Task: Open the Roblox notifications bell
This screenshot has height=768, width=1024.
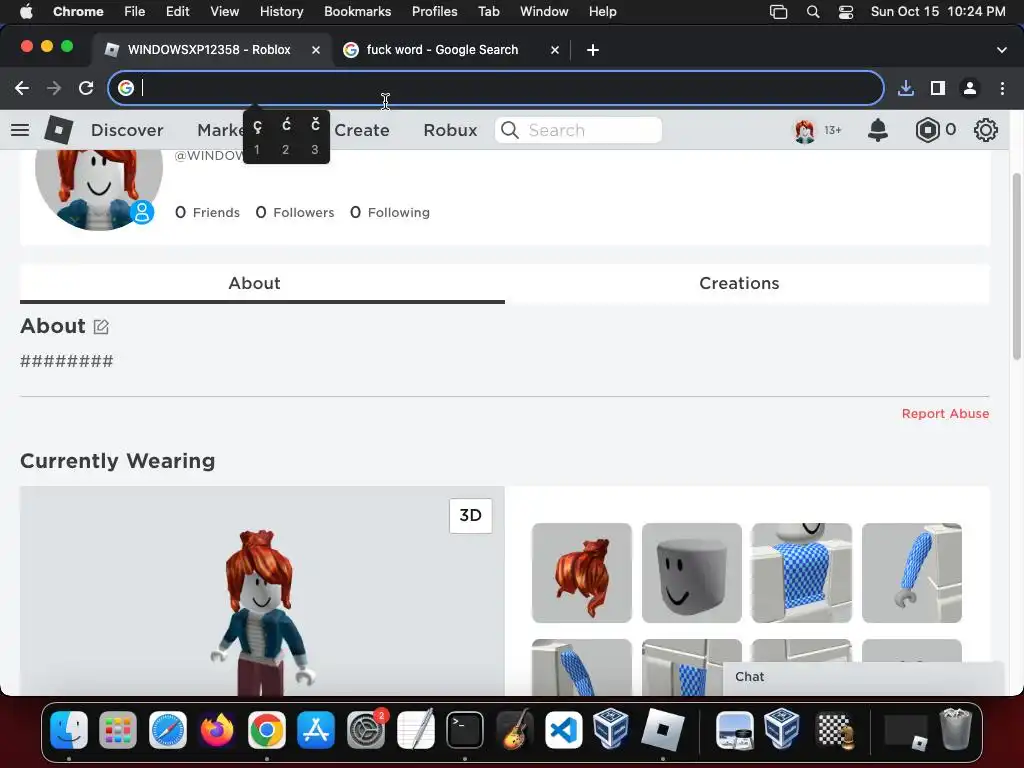Action: click(877, 130)
